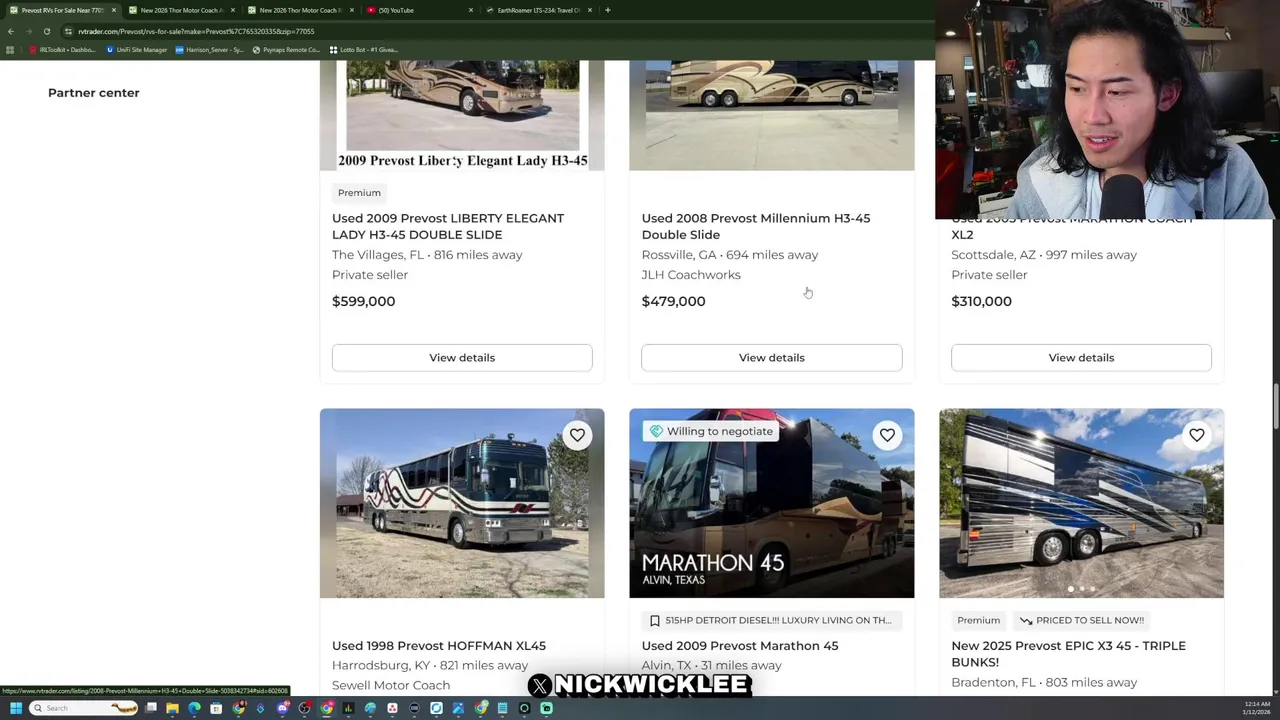Open the site information icon in address bar
Screen dimensions: 1280x720
(68, 31)
